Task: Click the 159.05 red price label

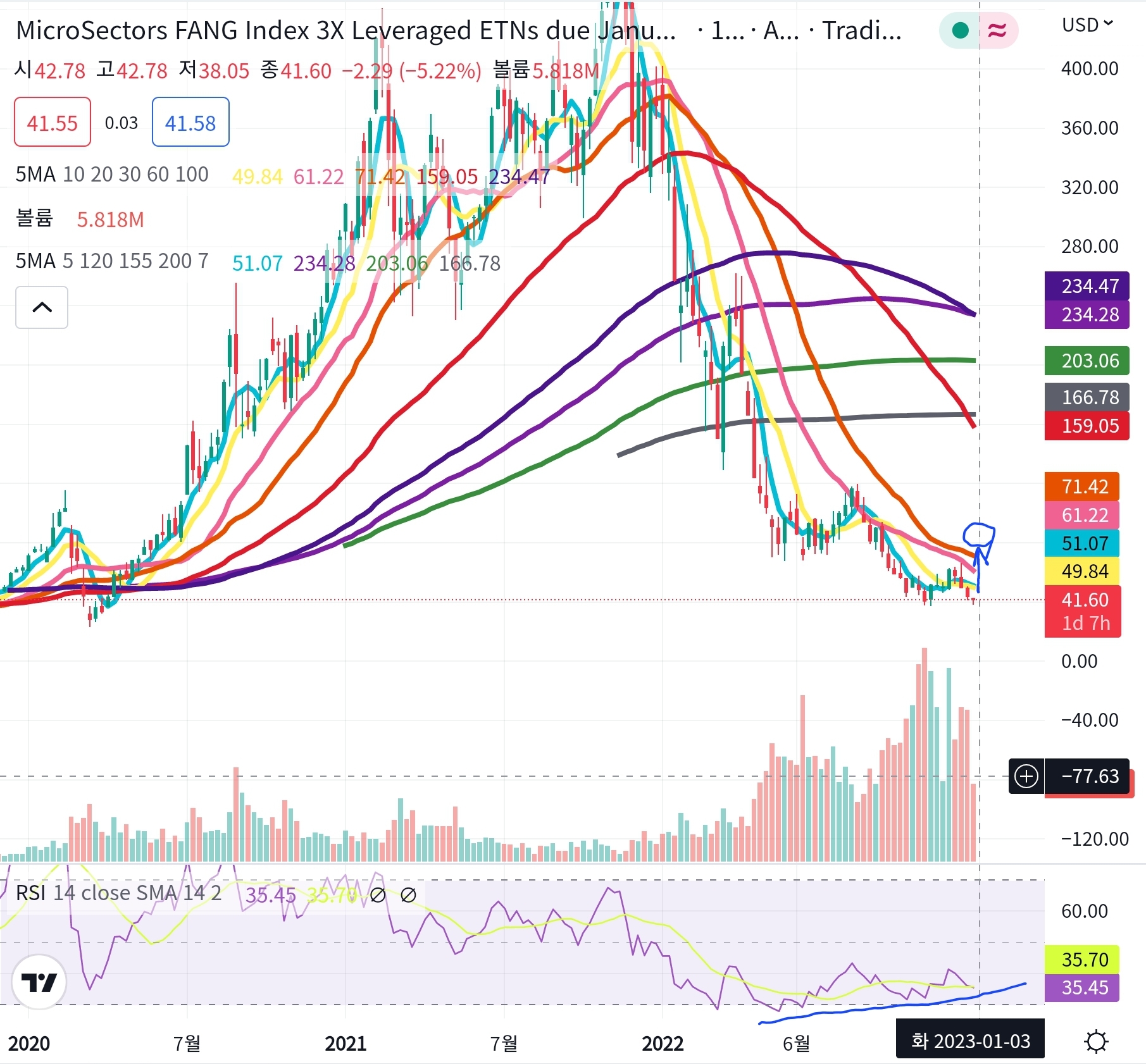Action: click(1087, 426)
